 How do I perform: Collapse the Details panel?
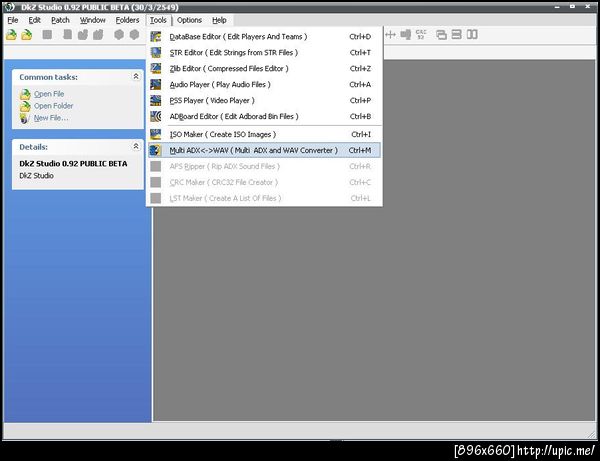136,146
